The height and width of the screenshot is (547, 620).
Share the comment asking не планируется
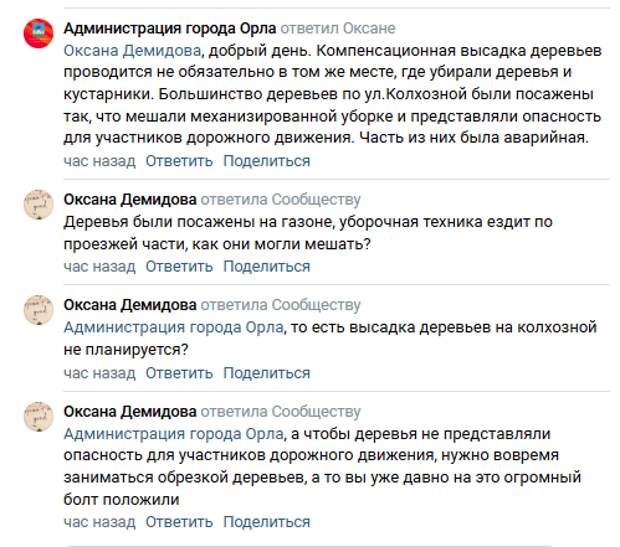pyautogui.click(x=267, y=373)
